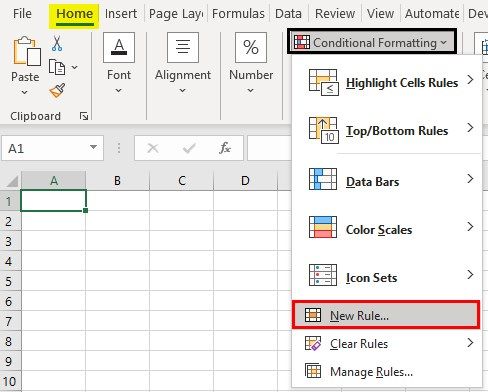Switch to the Formulas tab
The image size is (488, 392).
tap(238, 14)
